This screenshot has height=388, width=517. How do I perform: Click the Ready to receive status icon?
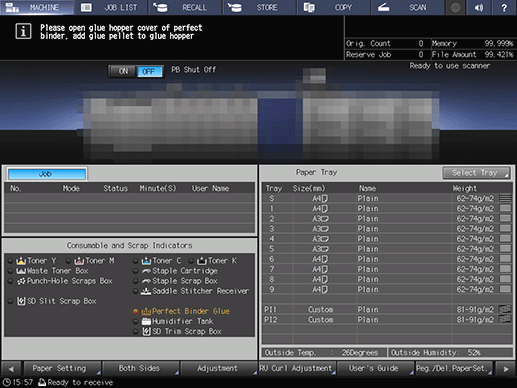(42, 382)
